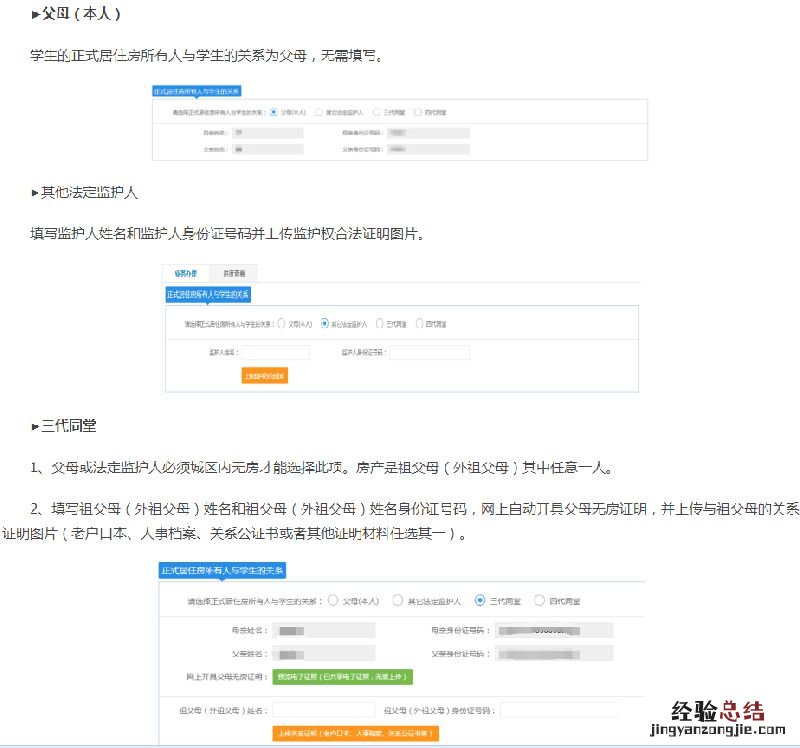This screenshot has height=748, width=800.
Task: Focus the 监护人姓名 input field
Action: pyautogui.click(x=276, y=352)
